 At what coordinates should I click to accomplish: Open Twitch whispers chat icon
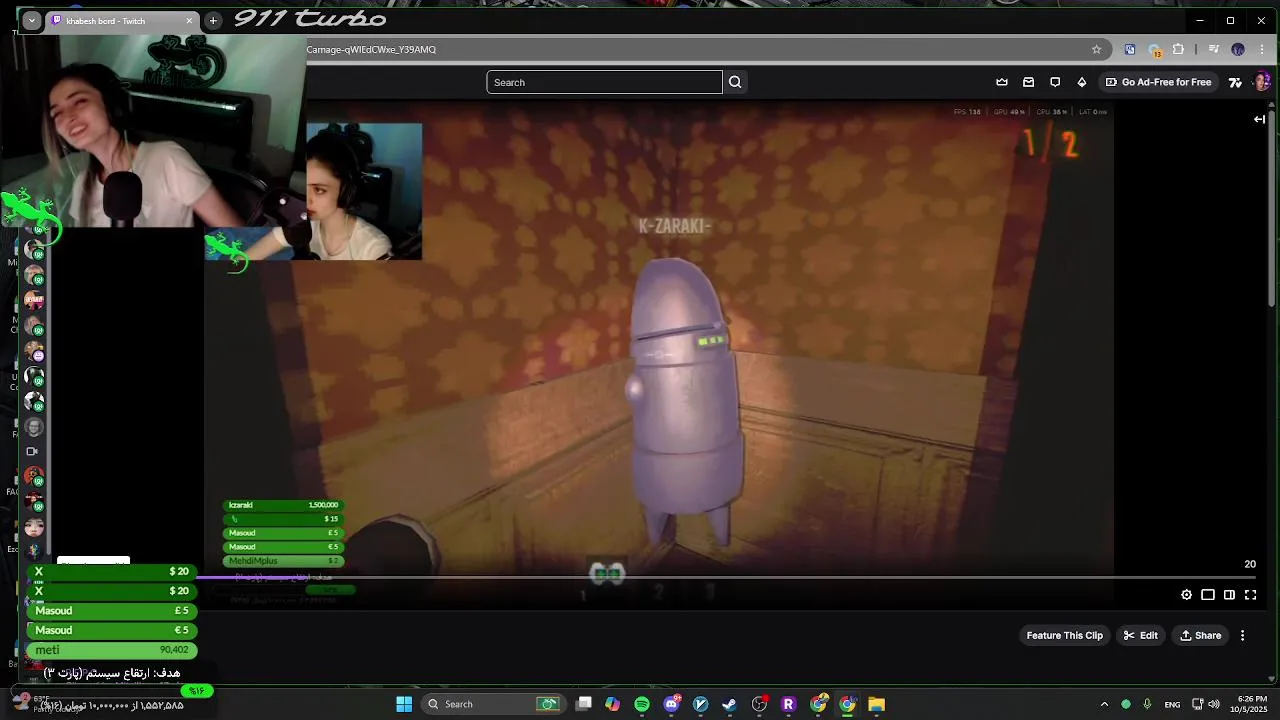[1055, 82]
